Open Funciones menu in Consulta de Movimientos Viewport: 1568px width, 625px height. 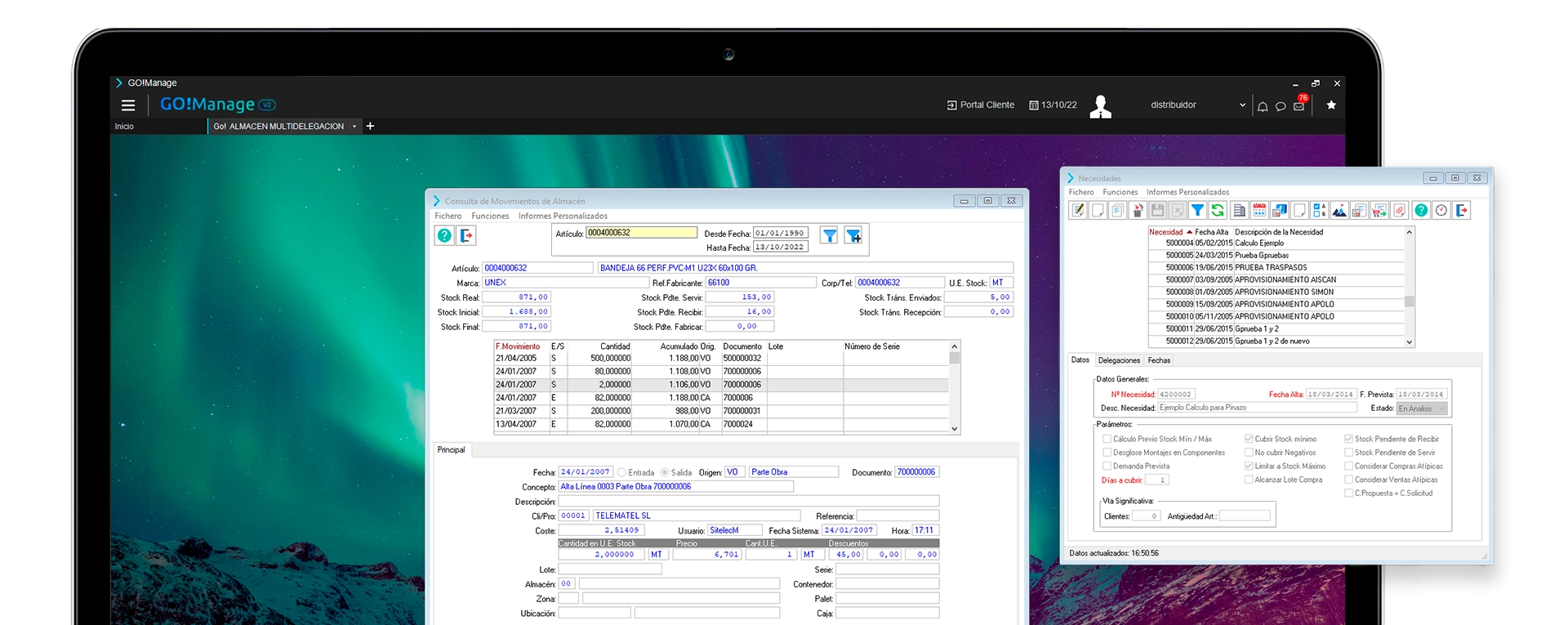(490, 217)
